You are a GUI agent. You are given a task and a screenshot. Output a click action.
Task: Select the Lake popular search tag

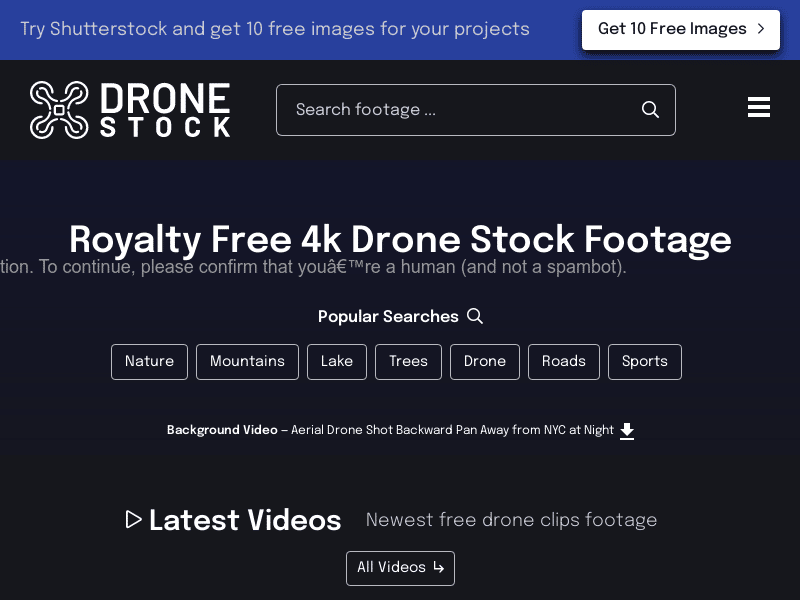pyautogui.click(x=337, y=362)
